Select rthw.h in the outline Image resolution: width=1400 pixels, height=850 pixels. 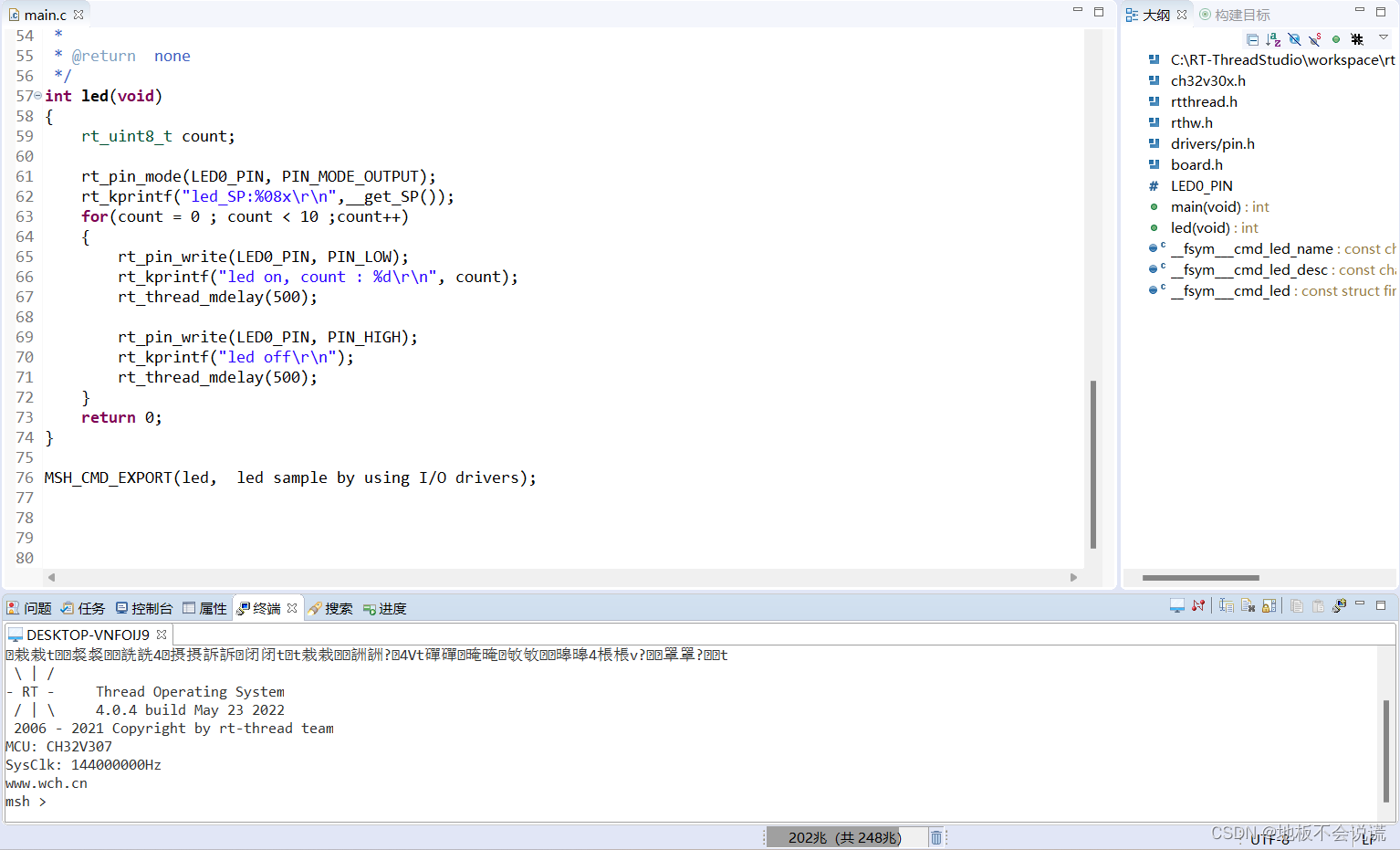pyautogui.click(x=1191, y=123)
